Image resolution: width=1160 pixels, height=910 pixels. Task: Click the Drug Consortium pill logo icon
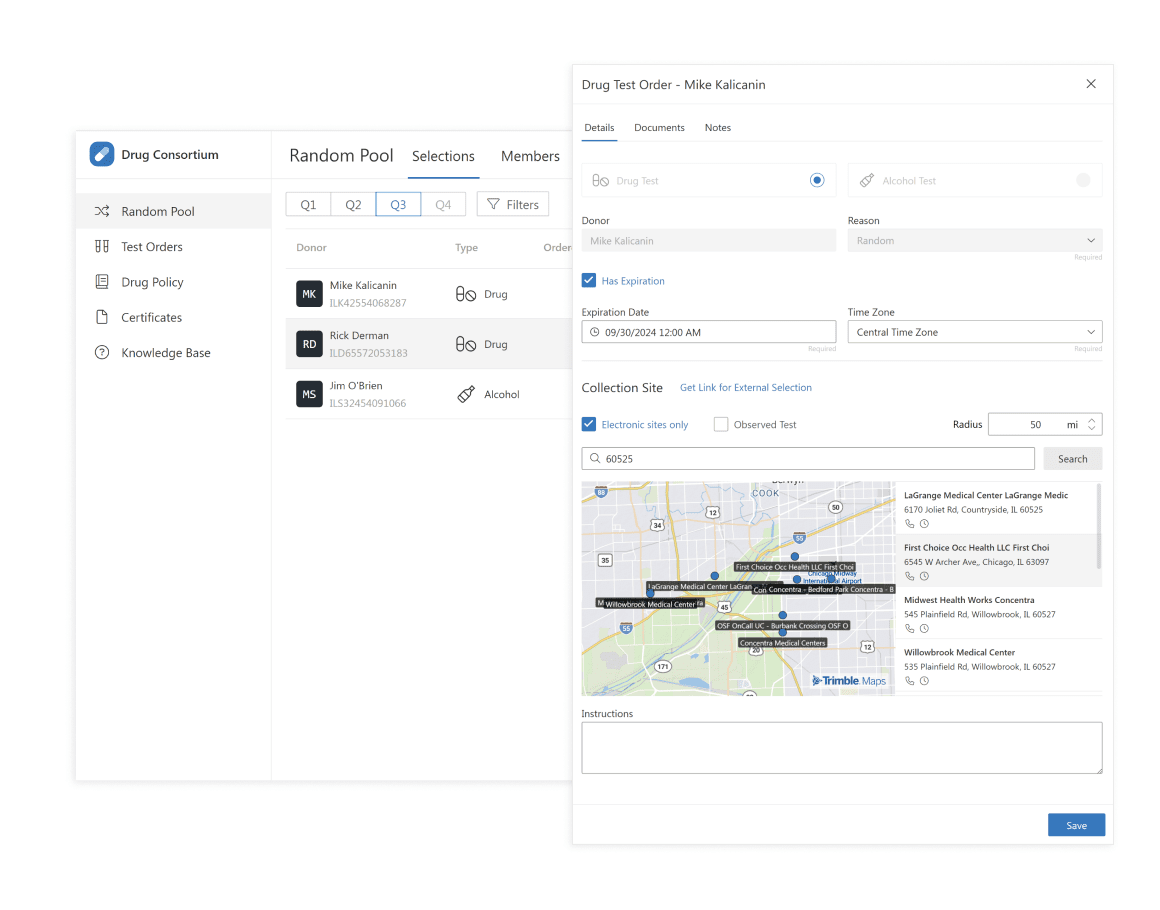click(x=101, y=154)
